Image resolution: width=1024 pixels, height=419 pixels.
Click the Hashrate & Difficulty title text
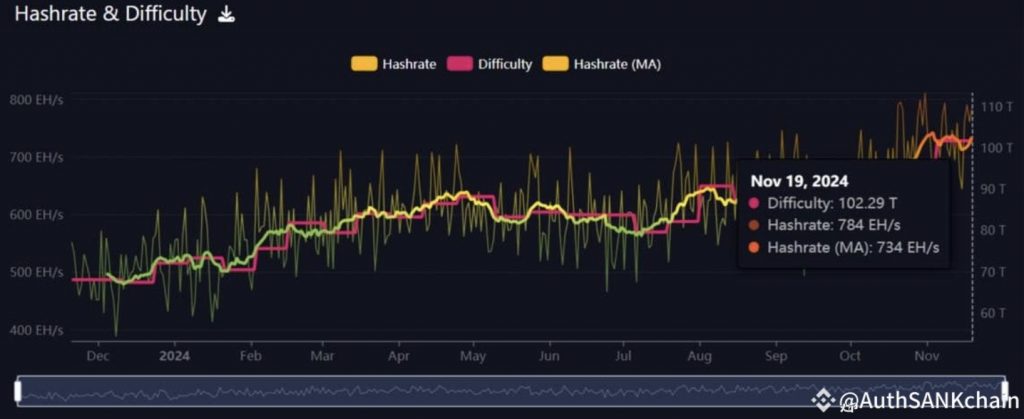point(103,15)
